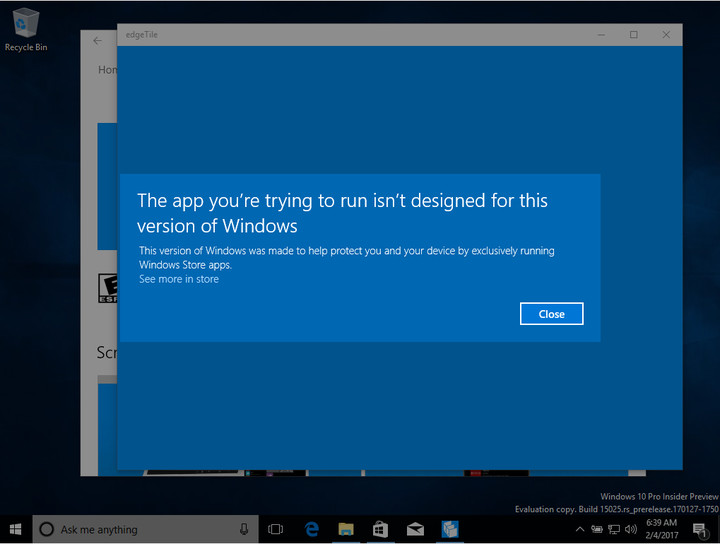Image resolution: width=720 pixels, height=544 pixels.
Task: Open the taskbar clock and date
Action: point(662,529)
